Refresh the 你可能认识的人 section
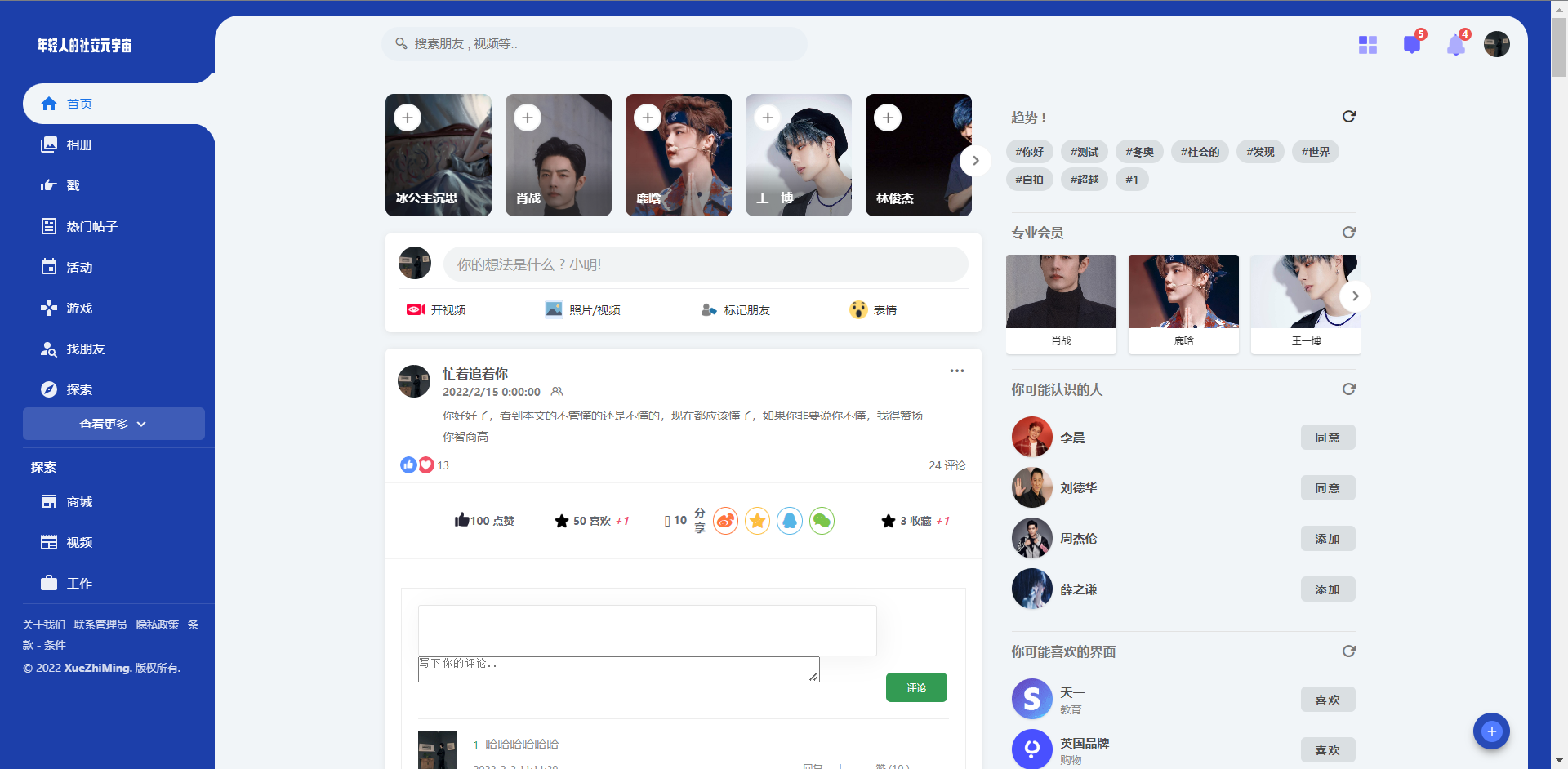 (x=1349, y=389)
